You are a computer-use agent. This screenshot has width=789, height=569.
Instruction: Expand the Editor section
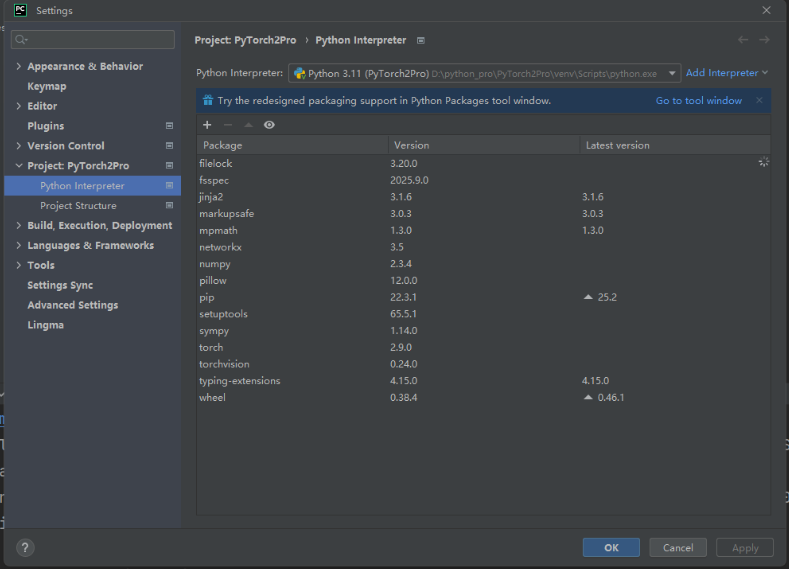pyautogui.click(x=19, y=106)
